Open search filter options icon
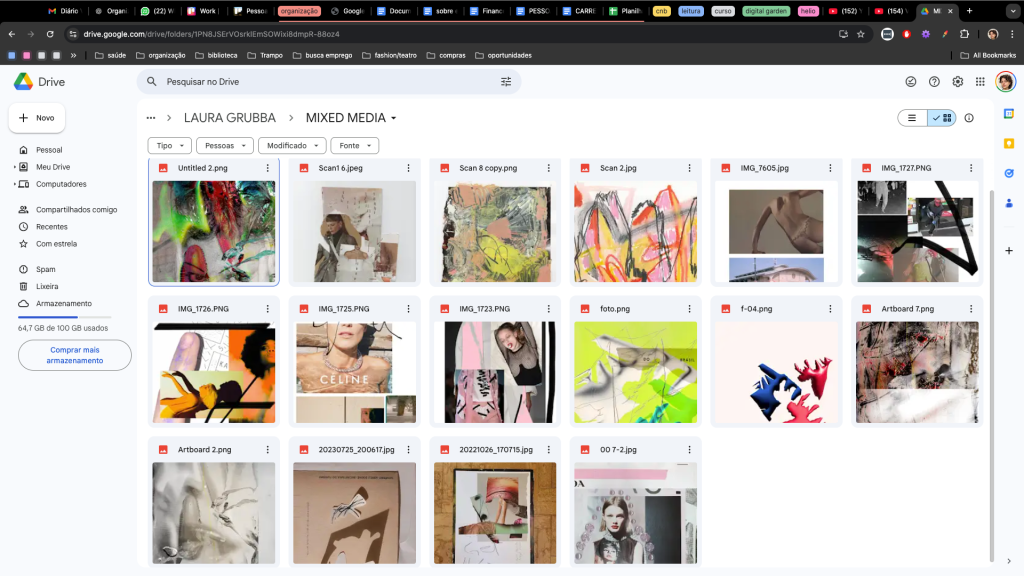Image resolution: width=1024 pixels, height=576 pixels. pyautogui.click(x=505, y=82)
